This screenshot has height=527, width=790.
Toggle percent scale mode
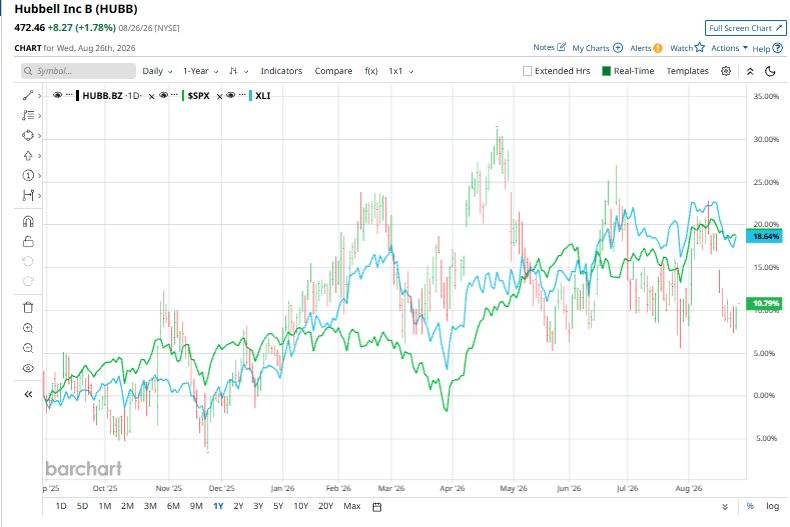[x=750, y=506]
